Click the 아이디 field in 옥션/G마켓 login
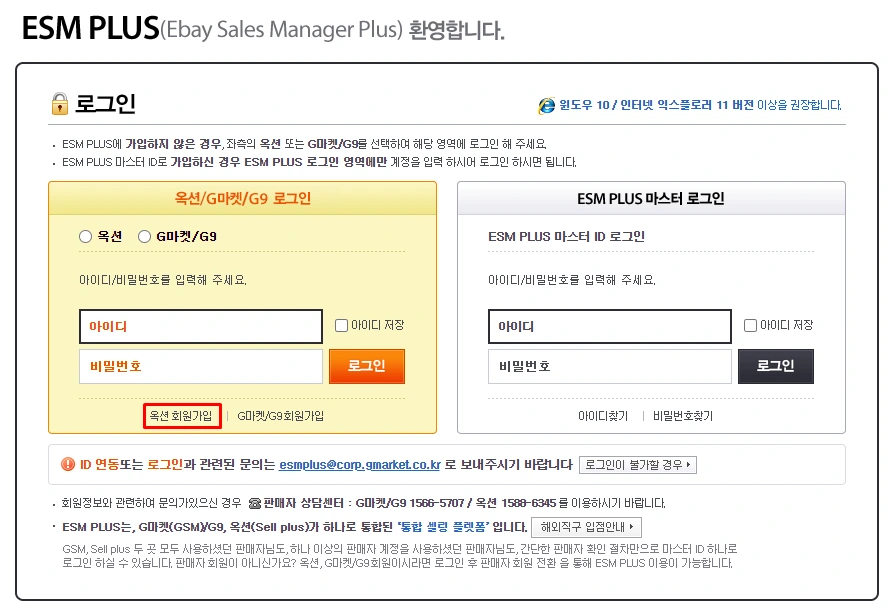The image size is (895, 616). click(201, 327)
